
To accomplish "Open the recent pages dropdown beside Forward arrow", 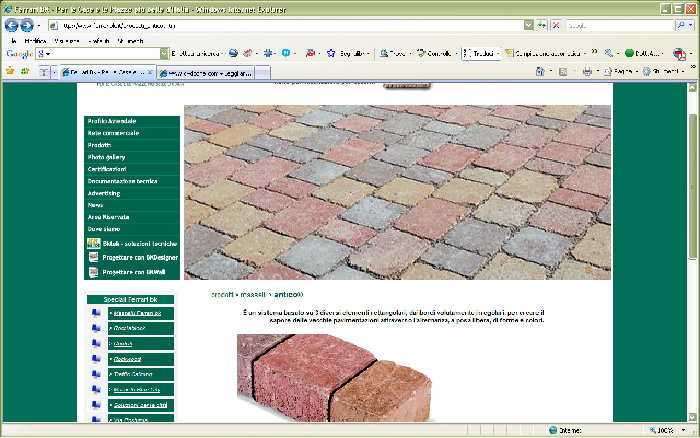I will tap(39, 26).
